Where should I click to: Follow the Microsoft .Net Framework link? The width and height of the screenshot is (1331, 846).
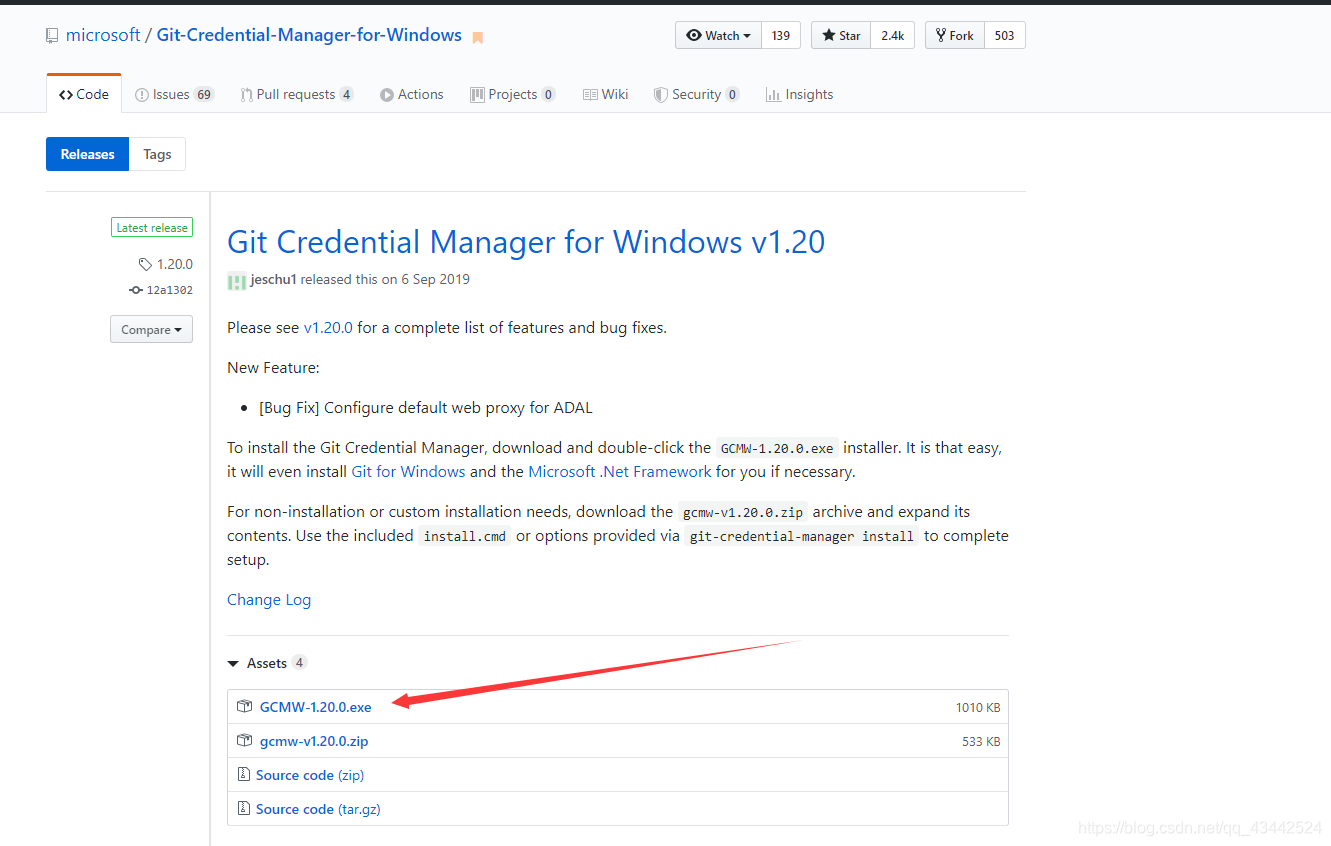point(620,471)
